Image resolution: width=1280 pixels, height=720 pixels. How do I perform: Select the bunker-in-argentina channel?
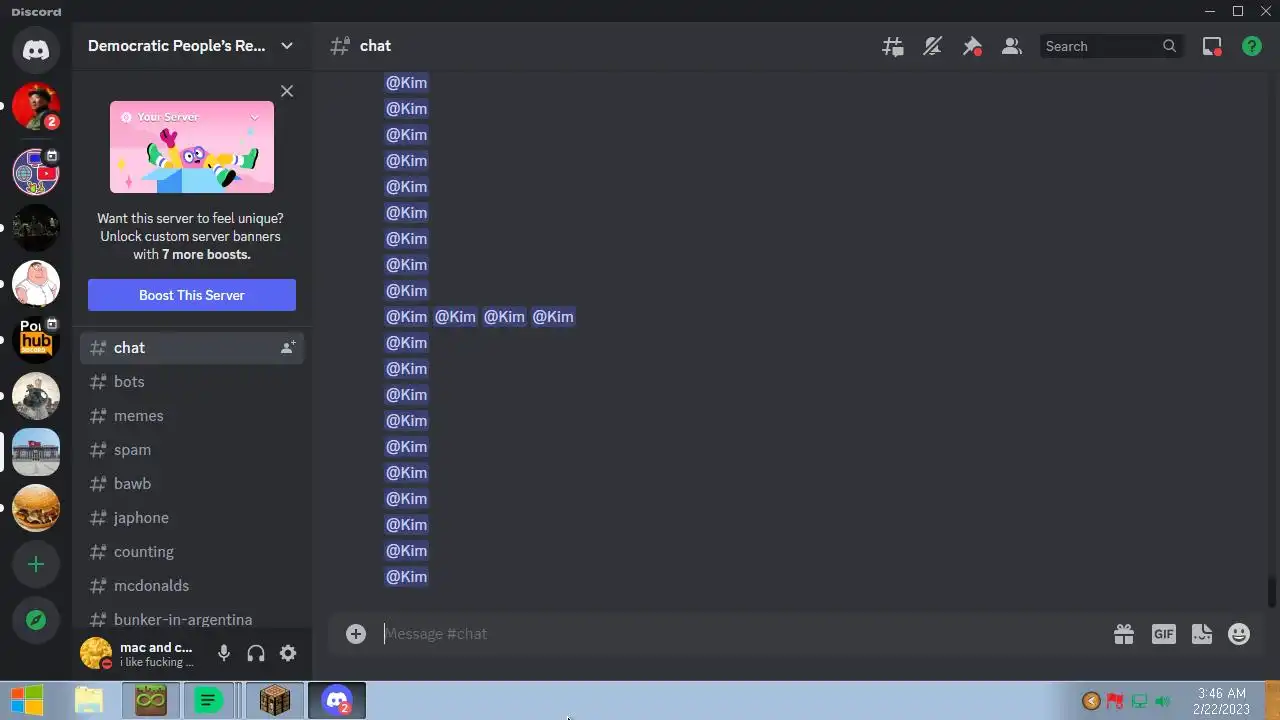[192, 618]
